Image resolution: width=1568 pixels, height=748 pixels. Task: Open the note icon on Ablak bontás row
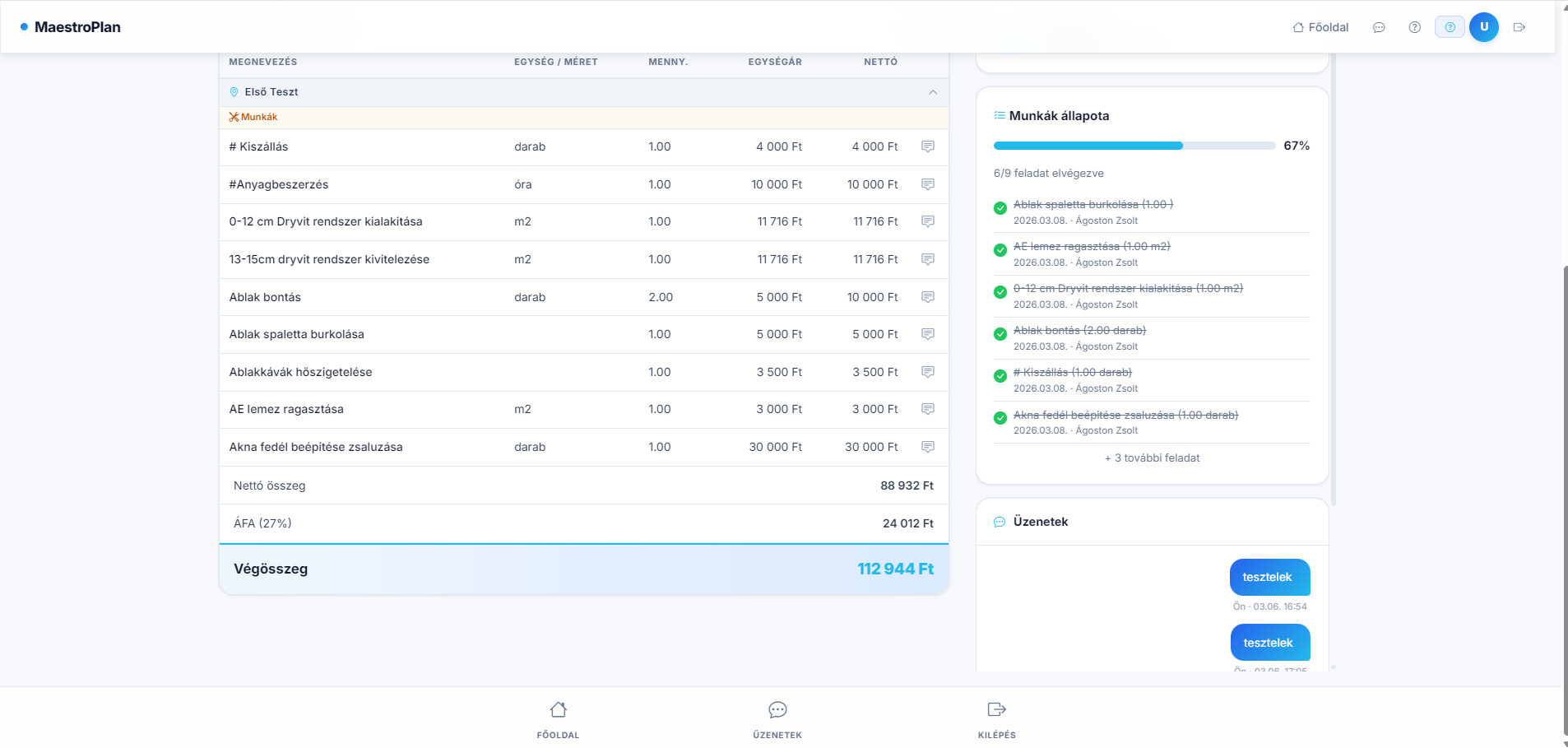(x=927, y=297)
